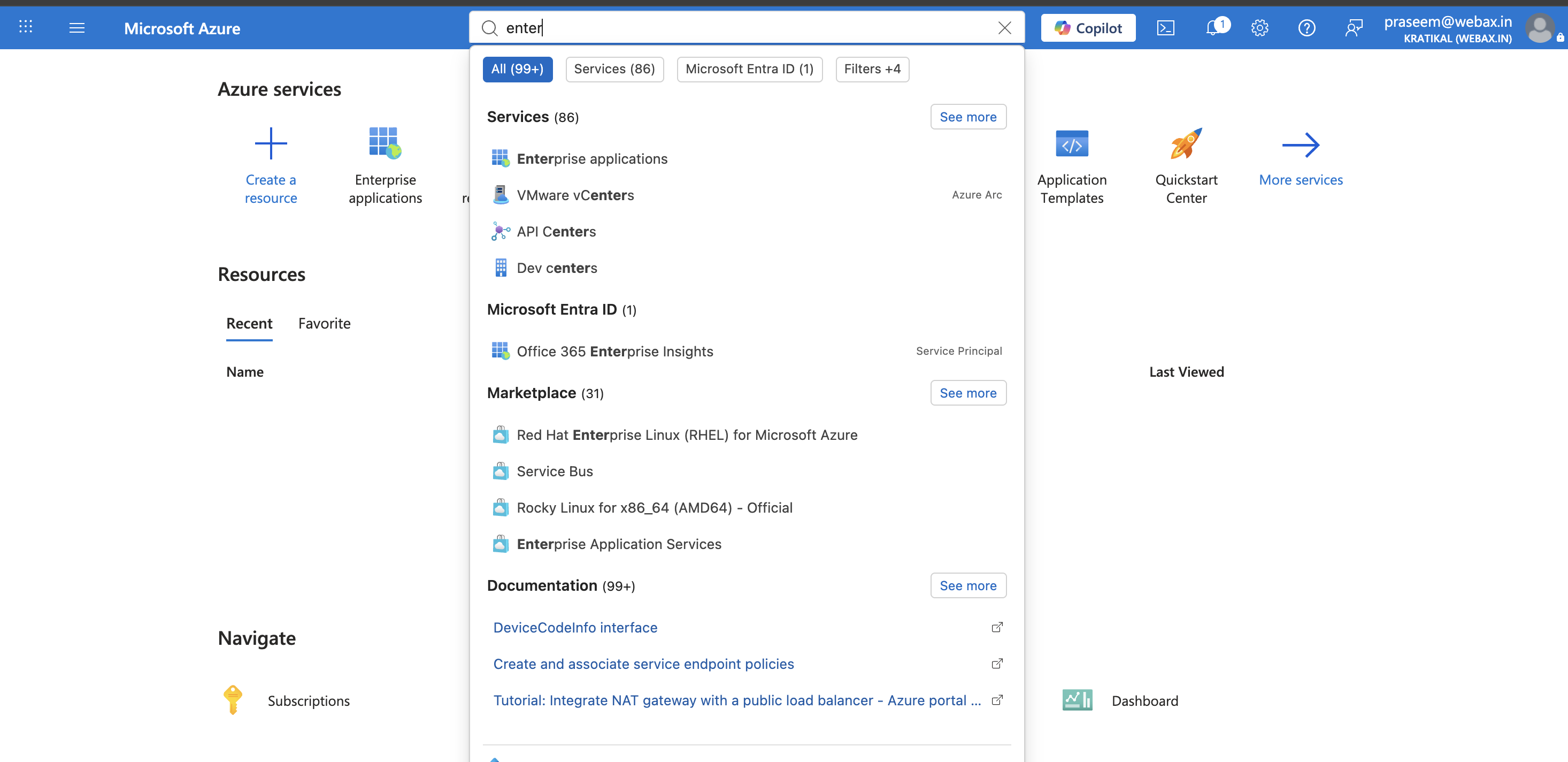The width and height of the screenshot is (1568, 762).
Task: Open DeviceCodeInfo external link icon
Action: tap(997, 627)
